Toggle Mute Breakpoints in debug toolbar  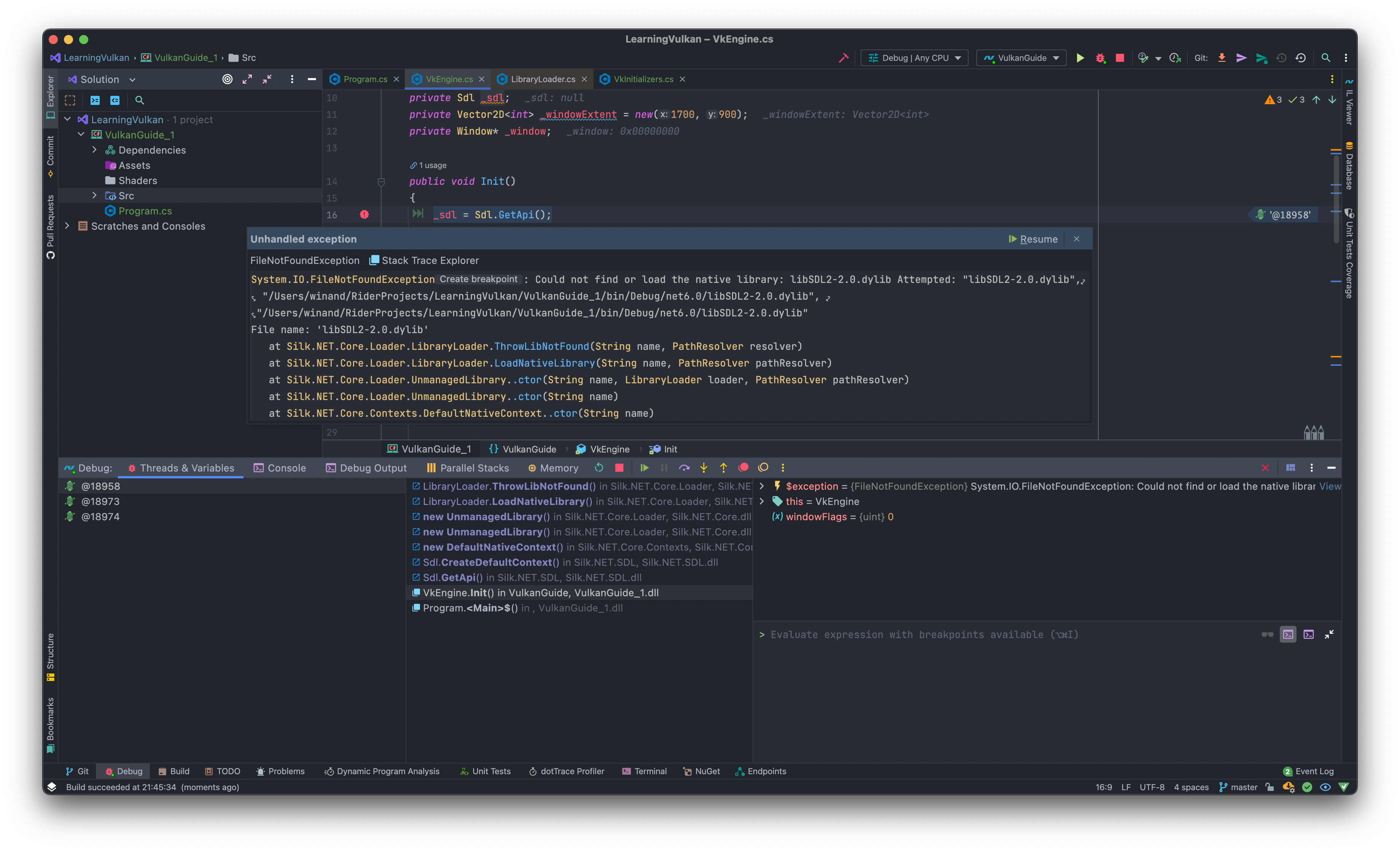(x=763, y=468)
